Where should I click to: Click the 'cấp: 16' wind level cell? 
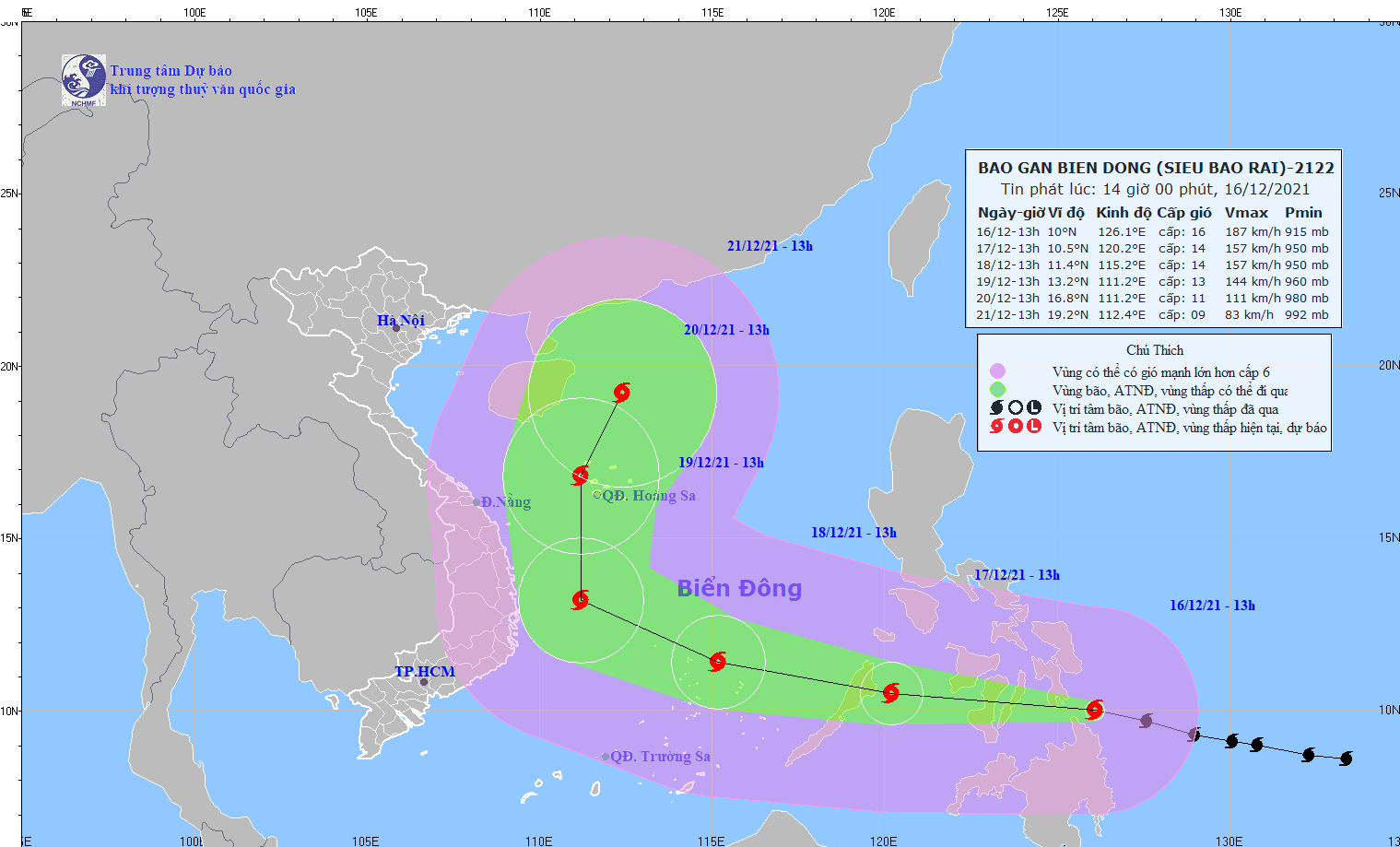[x=1182, y=232]
